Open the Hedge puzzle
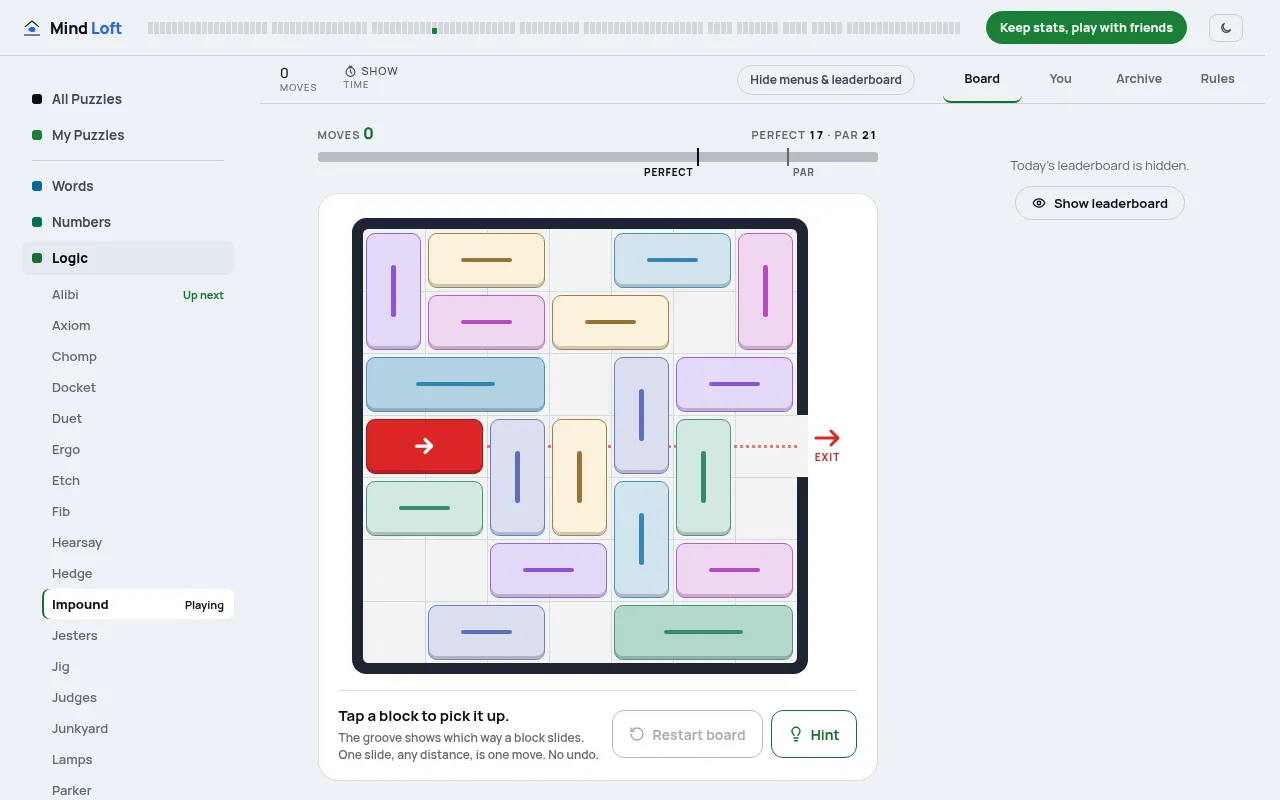Viewport: 1280px width, 800px height. tap(138, 574)
